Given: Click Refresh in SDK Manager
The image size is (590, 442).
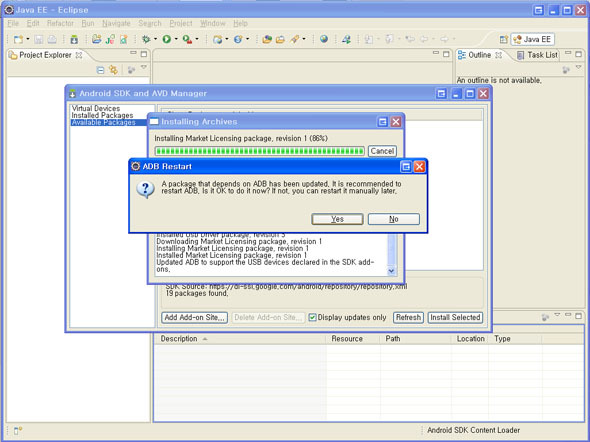Looking at the screenshot, I should [x=408, y=317].
